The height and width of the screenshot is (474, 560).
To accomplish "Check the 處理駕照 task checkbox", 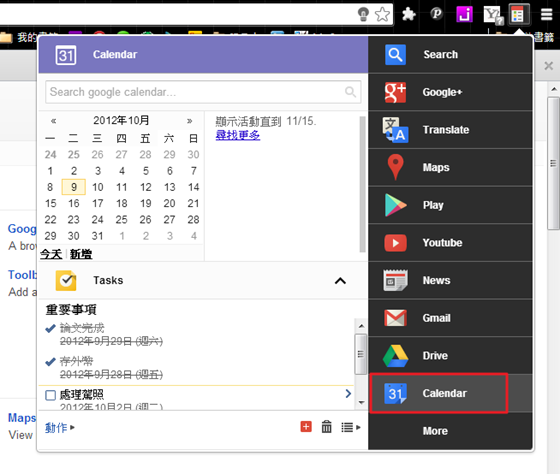I will [50, 395].
